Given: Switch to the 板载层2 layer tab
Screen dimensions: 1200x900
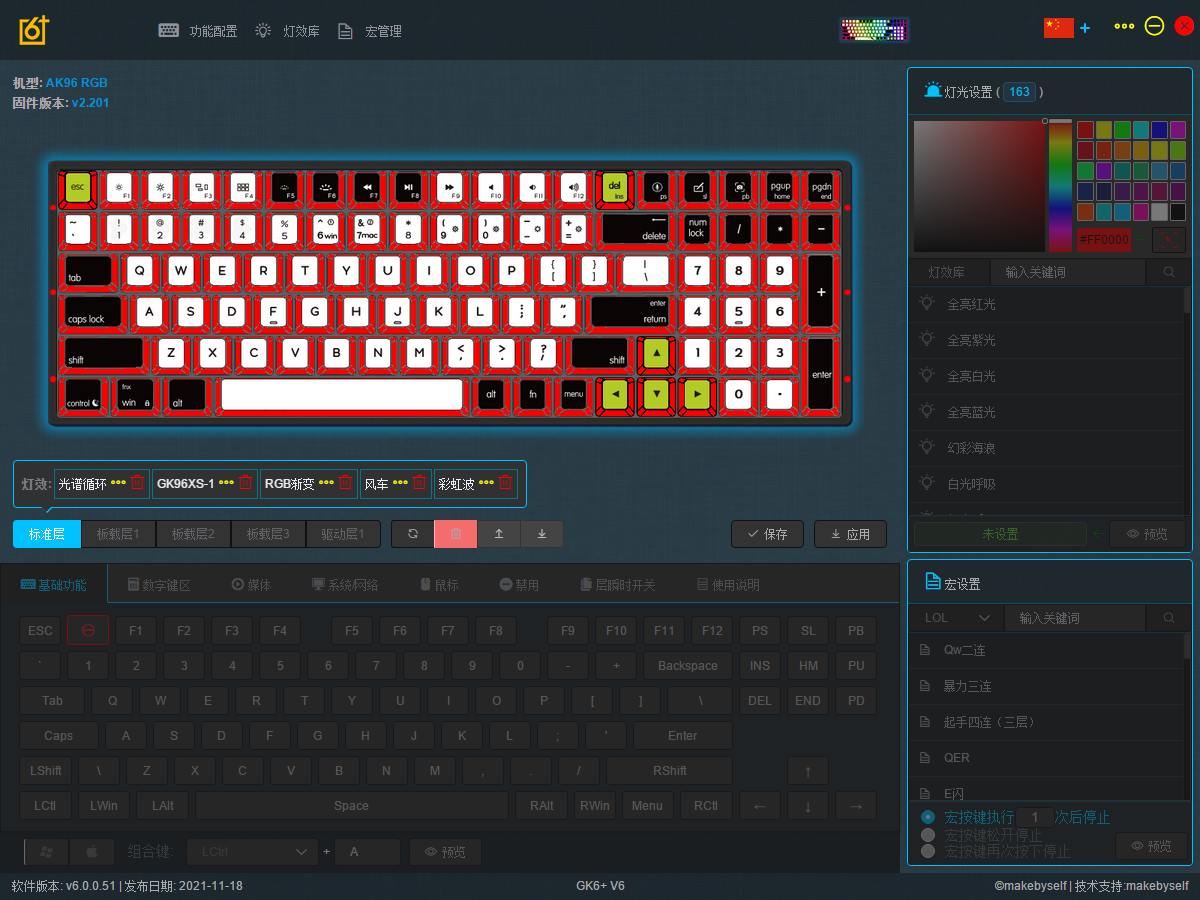Looking at the screenshot, I should click(x=193, y=534).
